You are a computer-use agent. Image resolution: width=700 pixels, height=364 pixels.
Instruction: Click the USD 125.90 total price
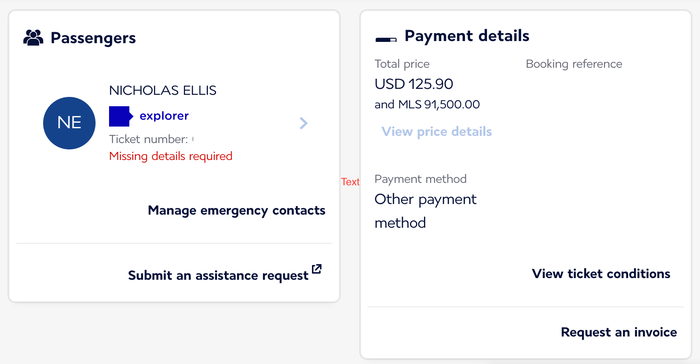point(414,84)
